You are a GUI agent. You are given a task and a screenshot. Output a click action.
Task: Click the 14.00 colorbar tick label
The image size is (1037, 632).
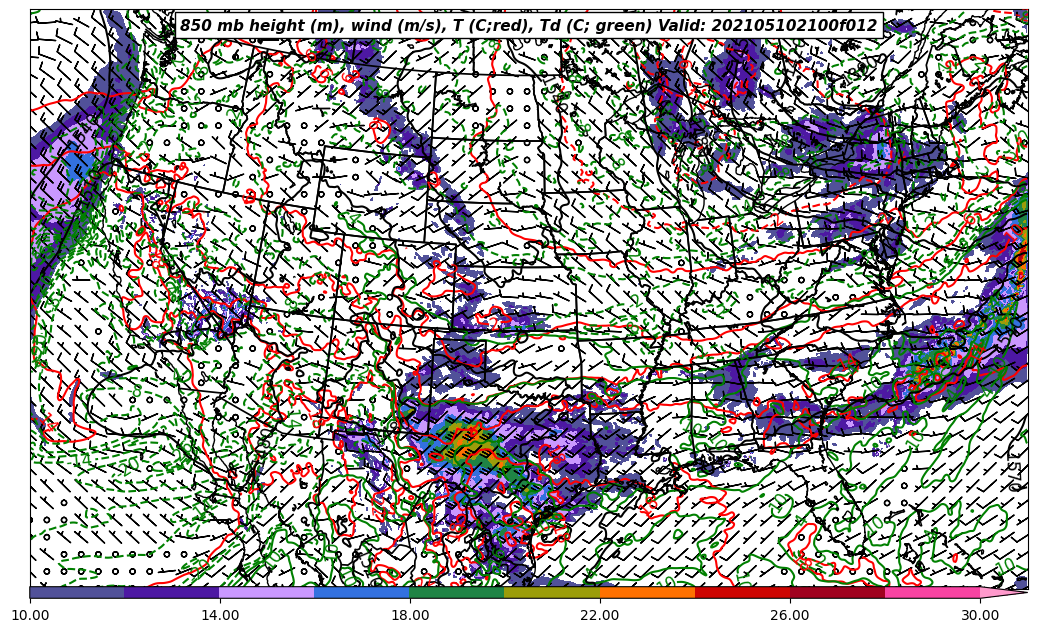click(220, 616)
